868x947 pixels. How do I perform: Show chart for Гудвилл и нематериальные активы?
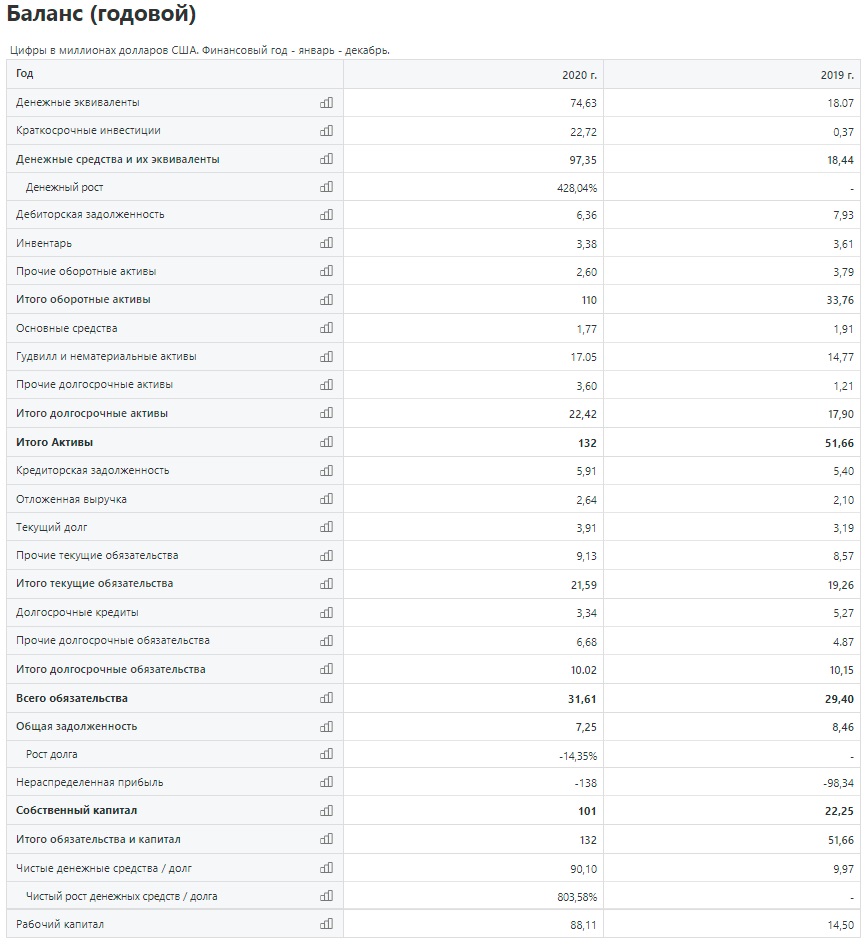pos(326,356)
